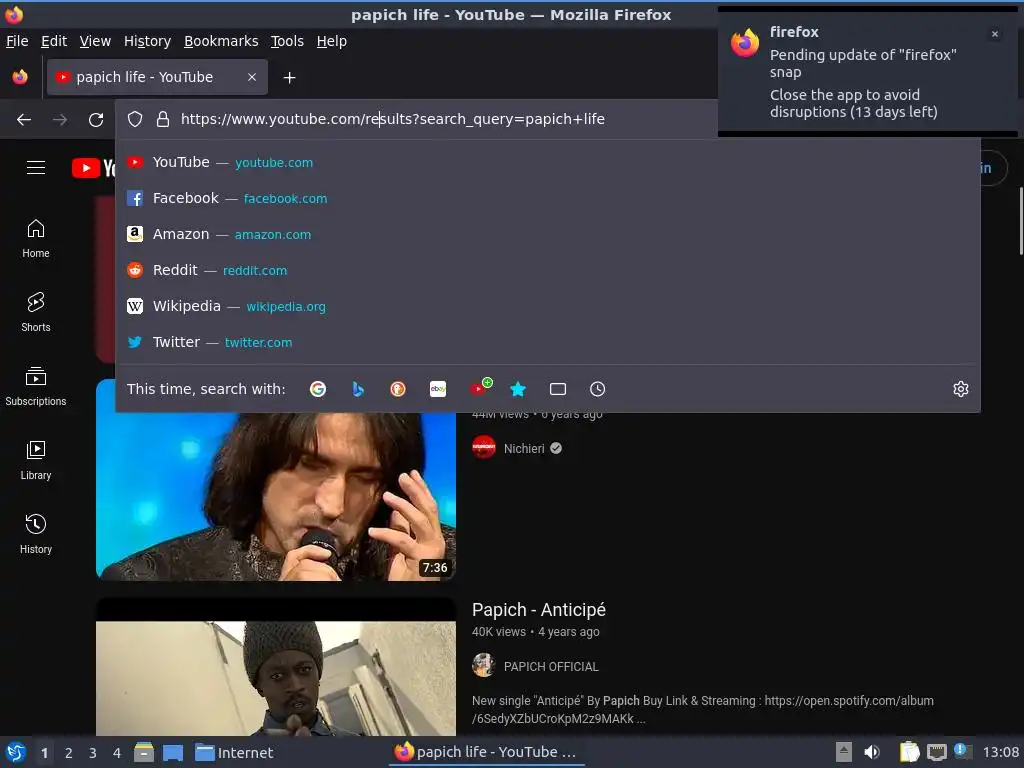Viewport: 1024px width, 768px height.
Task: Open the volume control tray icon
Action: click(872, 752)
